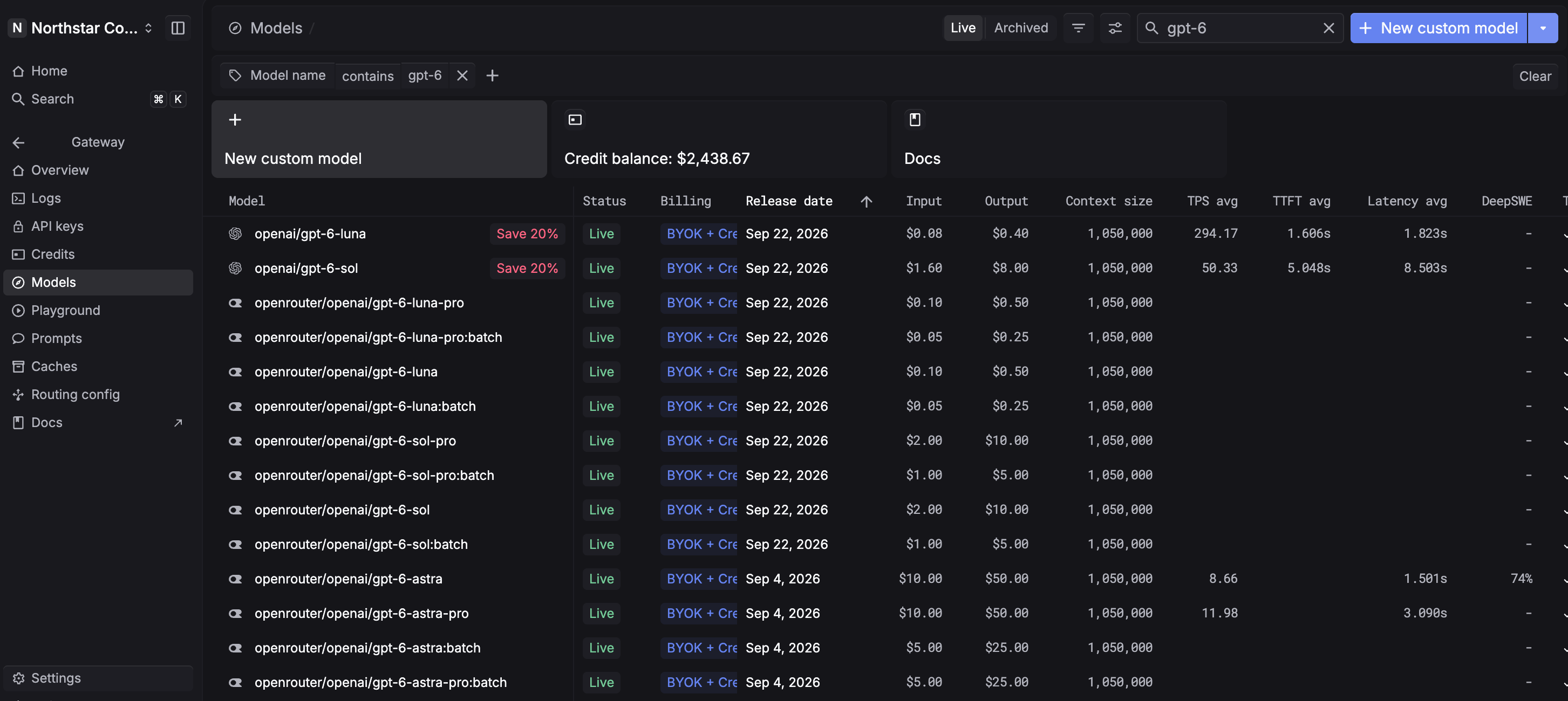Click the OpenAI logo beside openai/gpt-6-sol
Viewport: 1568px width, 701px height.
pyautogui.click(x=235, y=269)
